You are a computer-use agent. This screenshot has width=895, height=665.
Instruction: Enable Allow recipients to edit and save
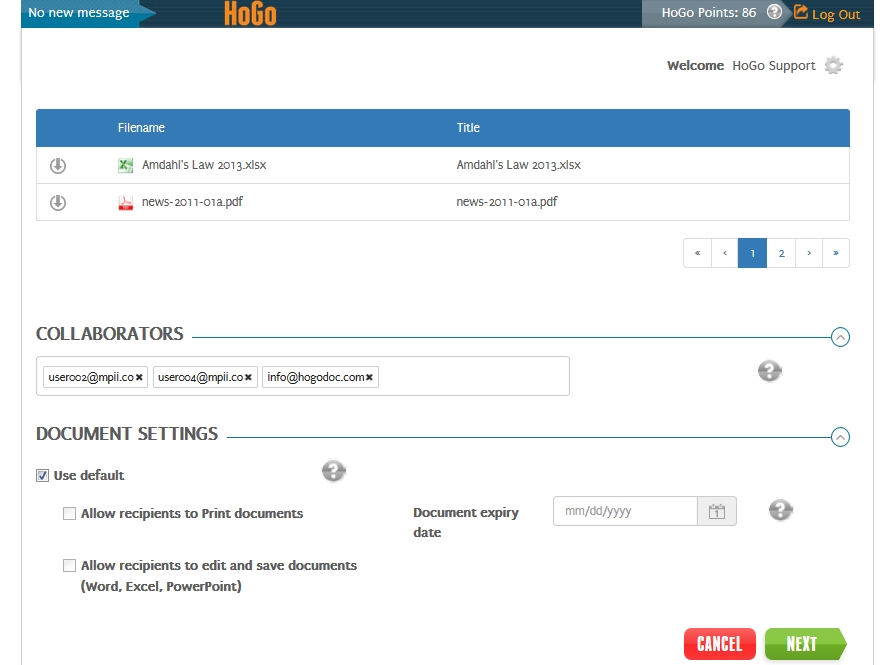[x=69, y=566]
